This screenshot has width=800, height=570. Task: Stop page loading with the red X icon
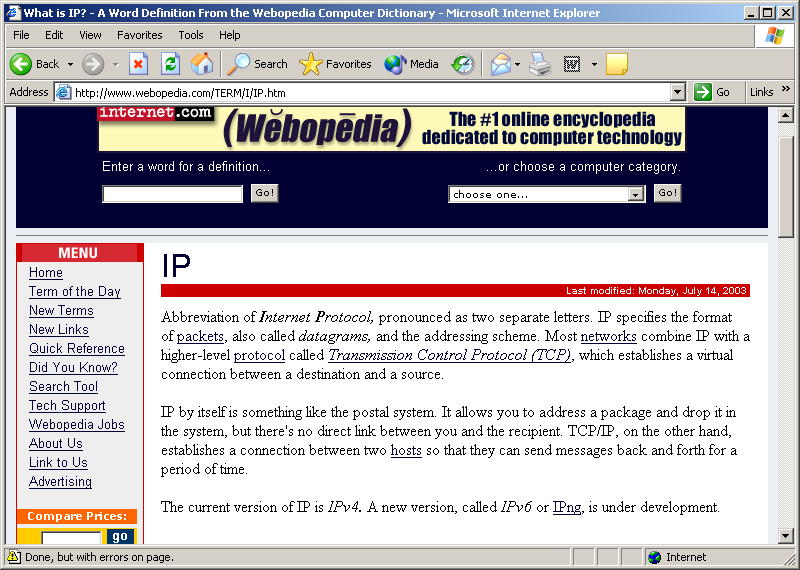[x=138, y=64]
